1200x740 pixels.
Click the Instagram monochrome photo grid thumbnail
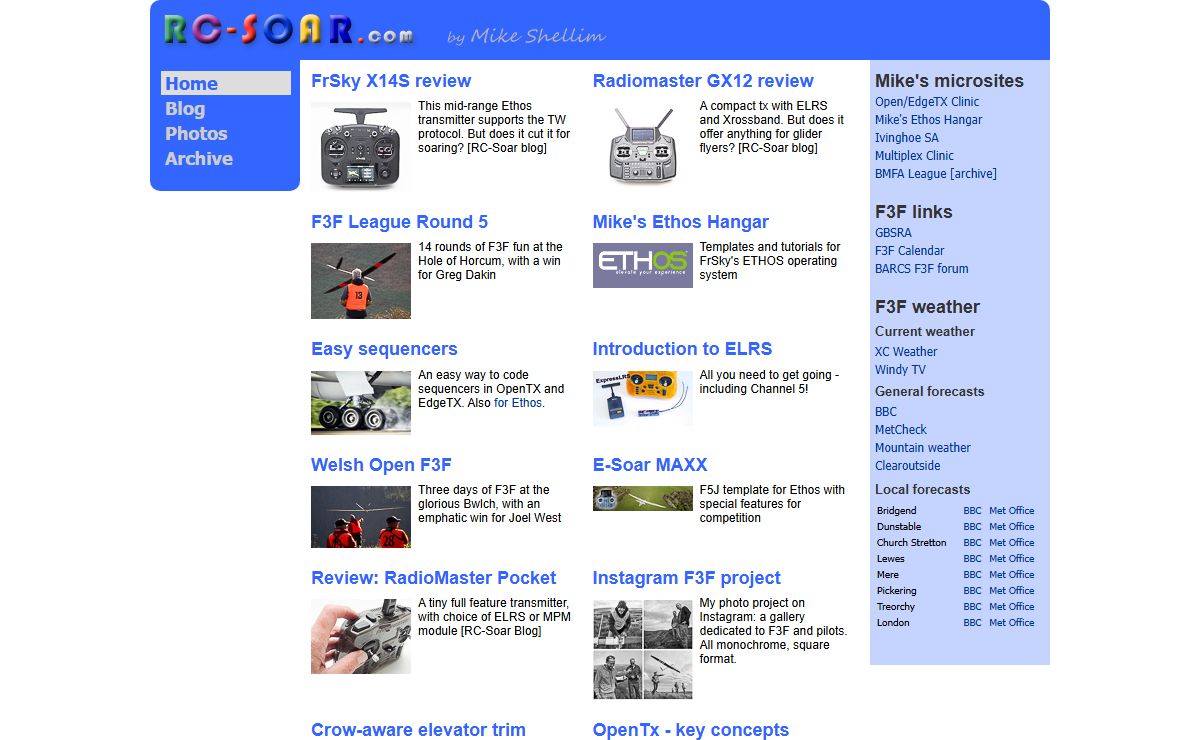pos(643,649)
